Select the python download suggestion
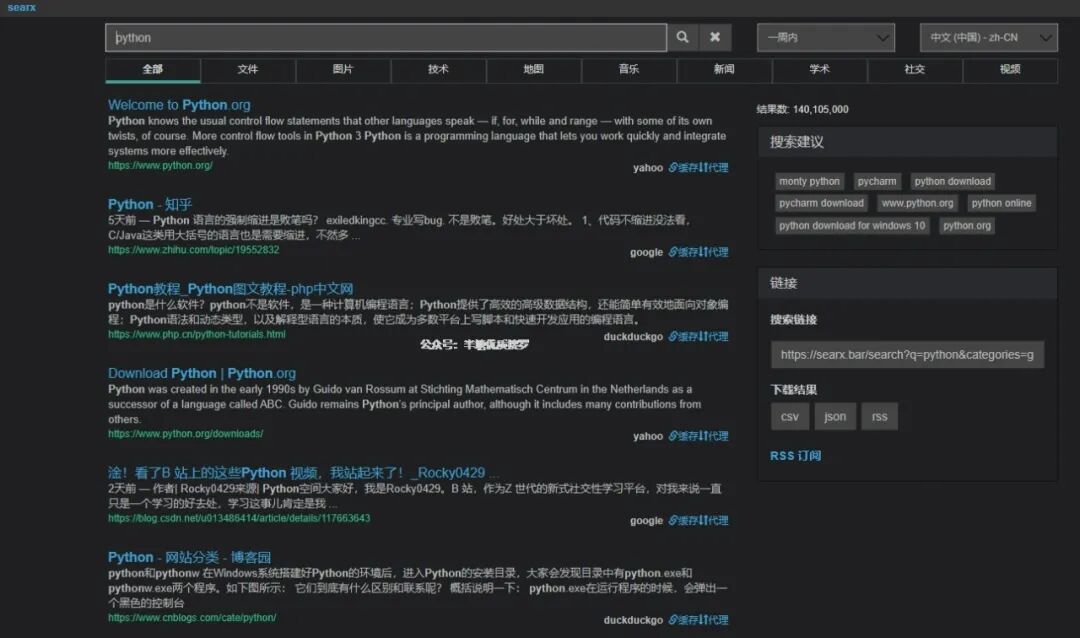The height and width of the screenshot is (638, 1080). 953,181
